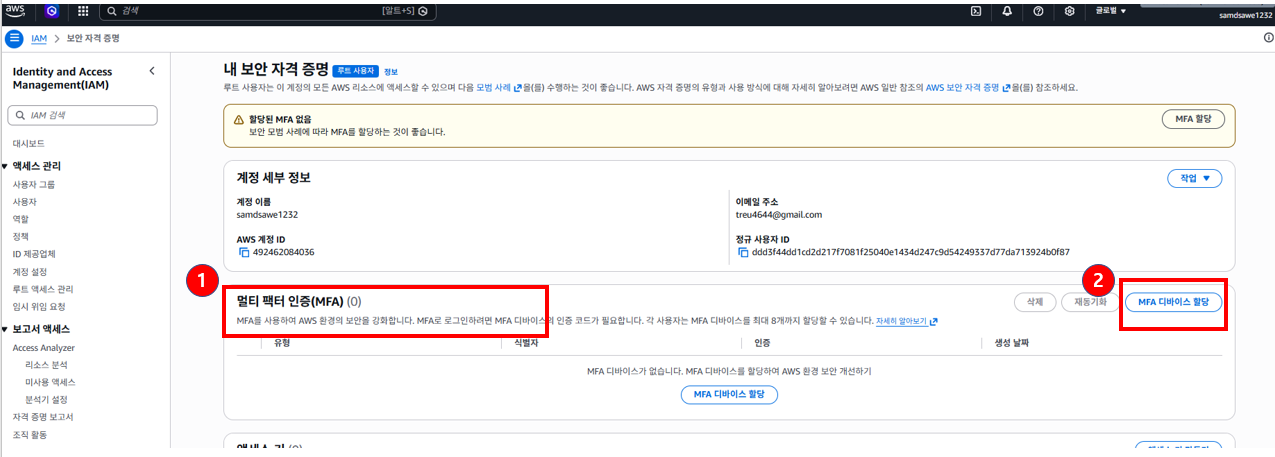The width and height of the screenshot is (1275, 457).
Task: Copy the AWS 계정 ID icon
Action: pyautogui.click(x=244, y=252)
